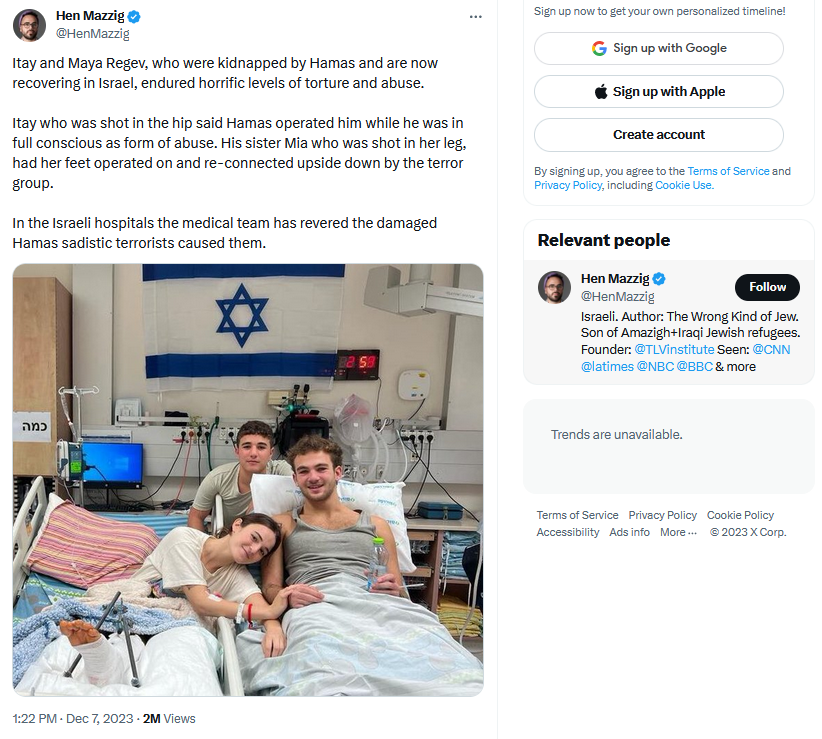
Task: Visit the @TLVinstitute mention in the bio
Action: point(674,349)
